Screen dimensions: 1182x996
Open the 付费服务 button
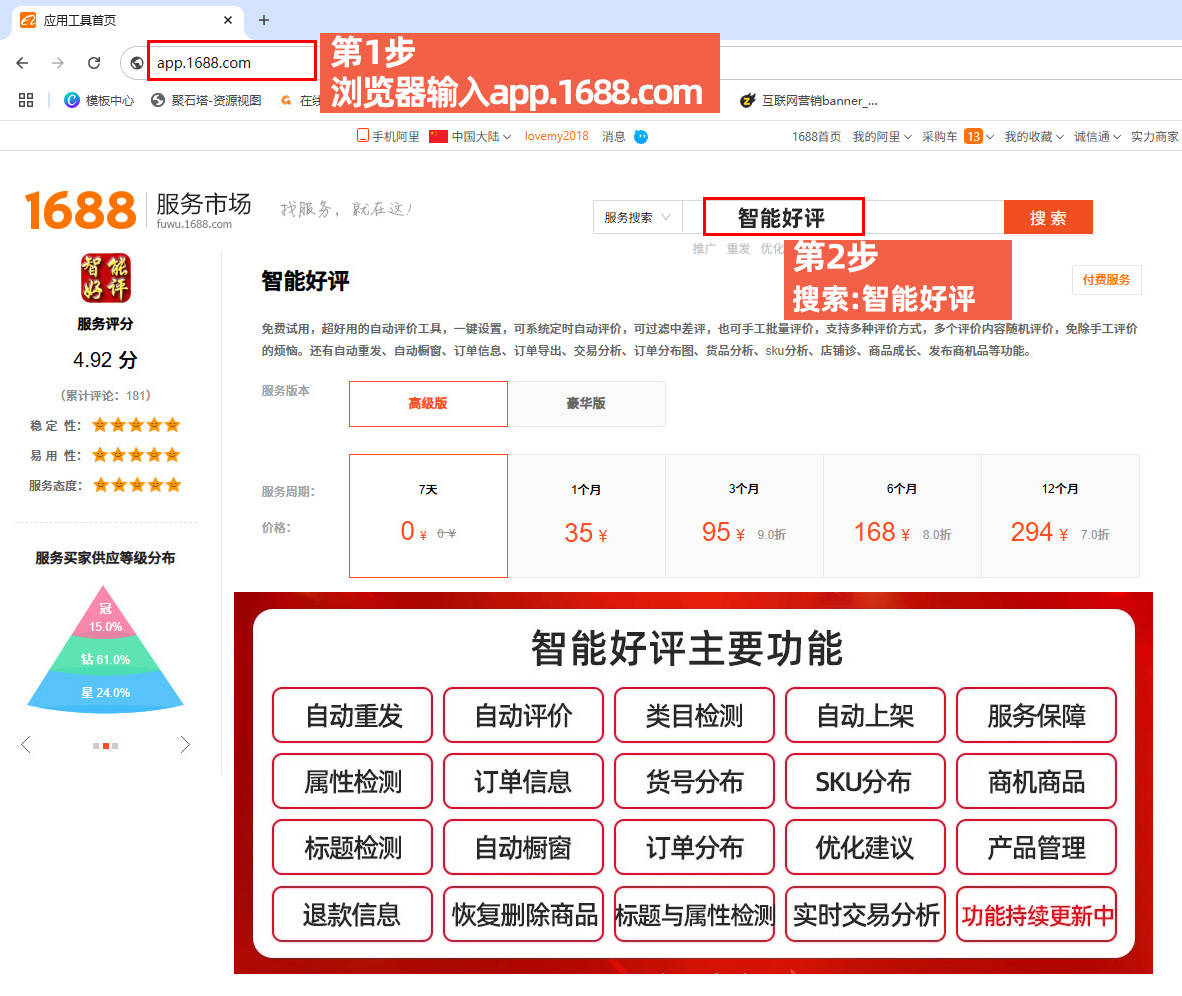pos(1106,280)
